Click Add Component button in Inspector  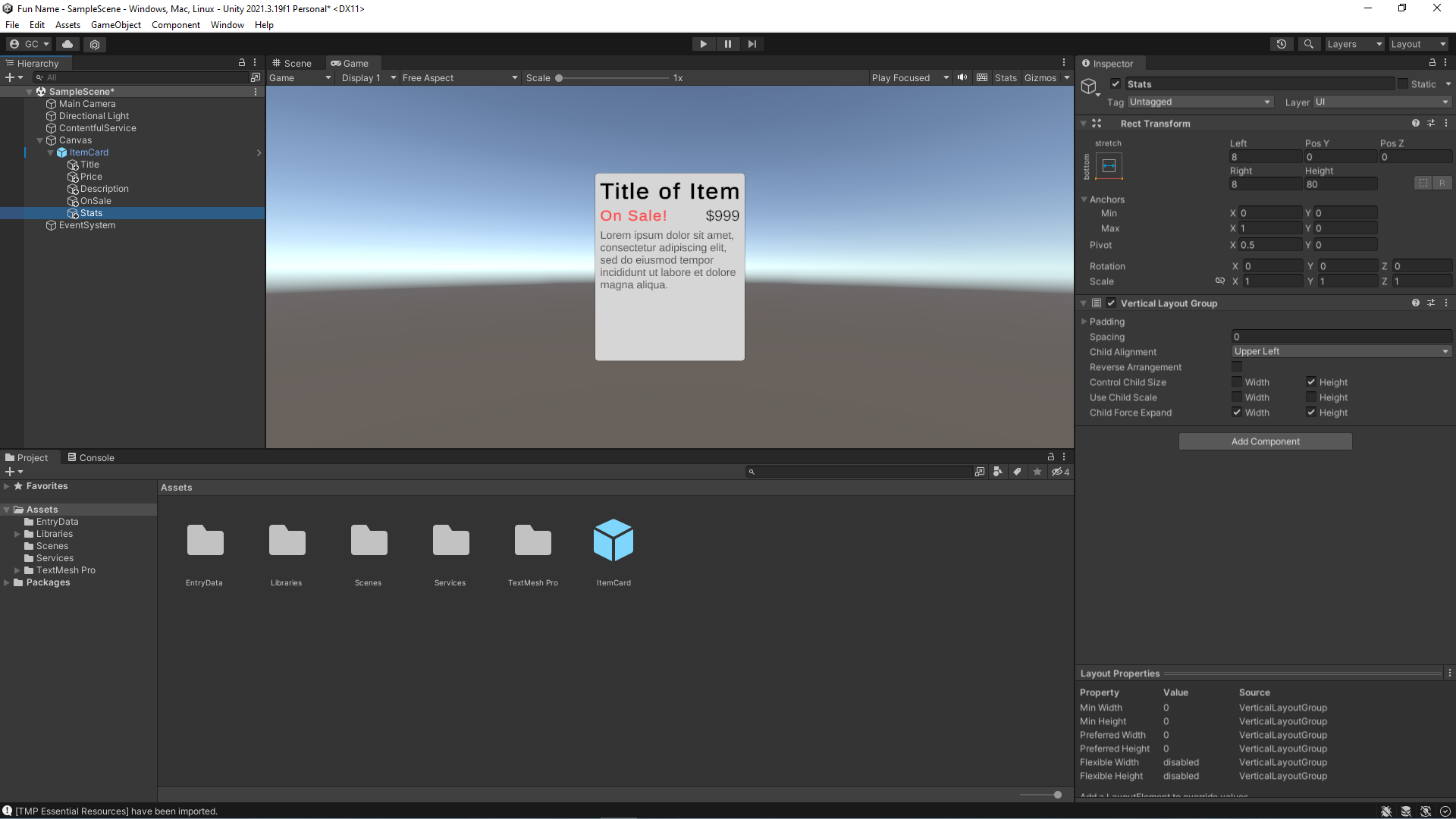(x=1264, y=441)
